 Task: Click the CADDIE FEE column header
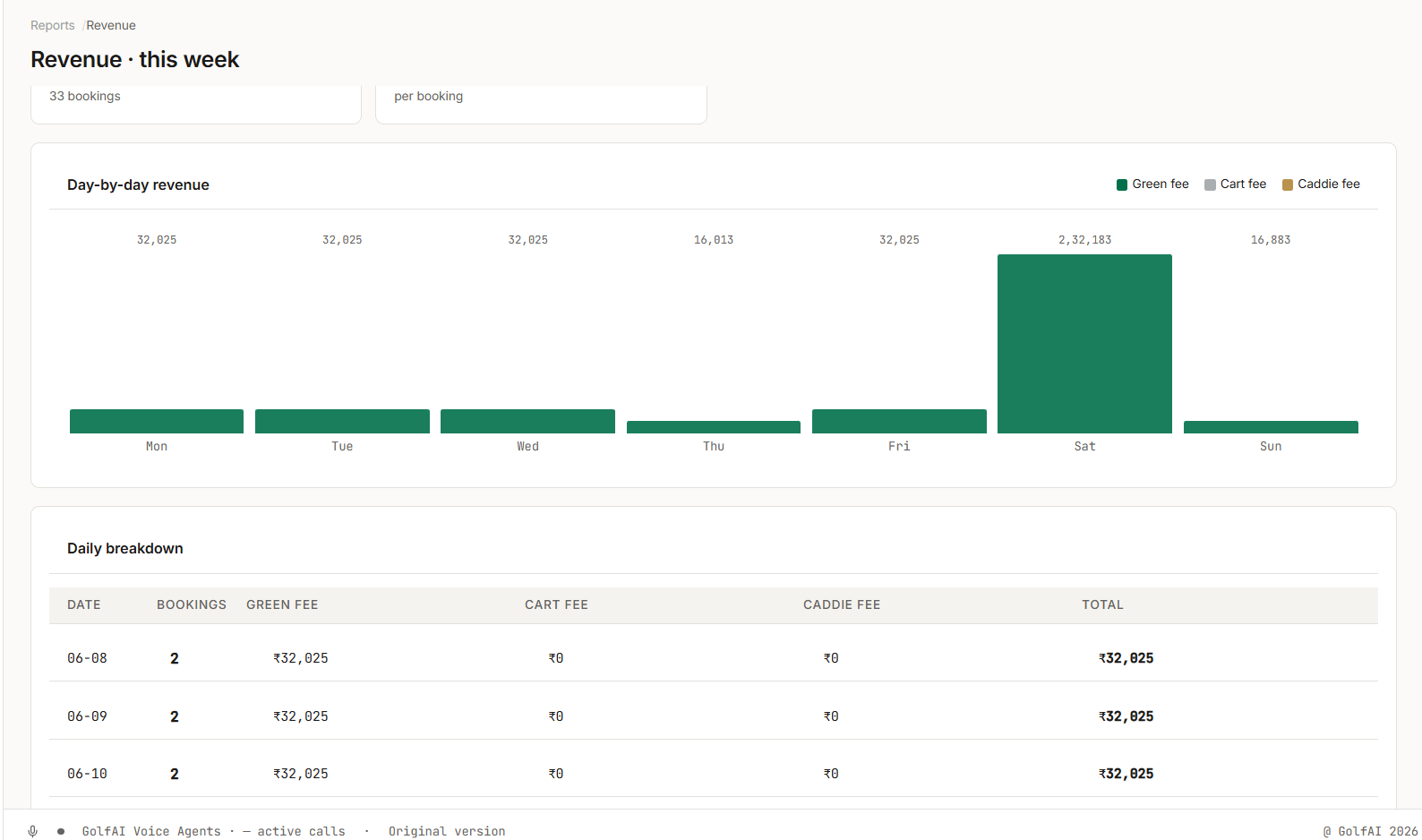pos(842,604)
